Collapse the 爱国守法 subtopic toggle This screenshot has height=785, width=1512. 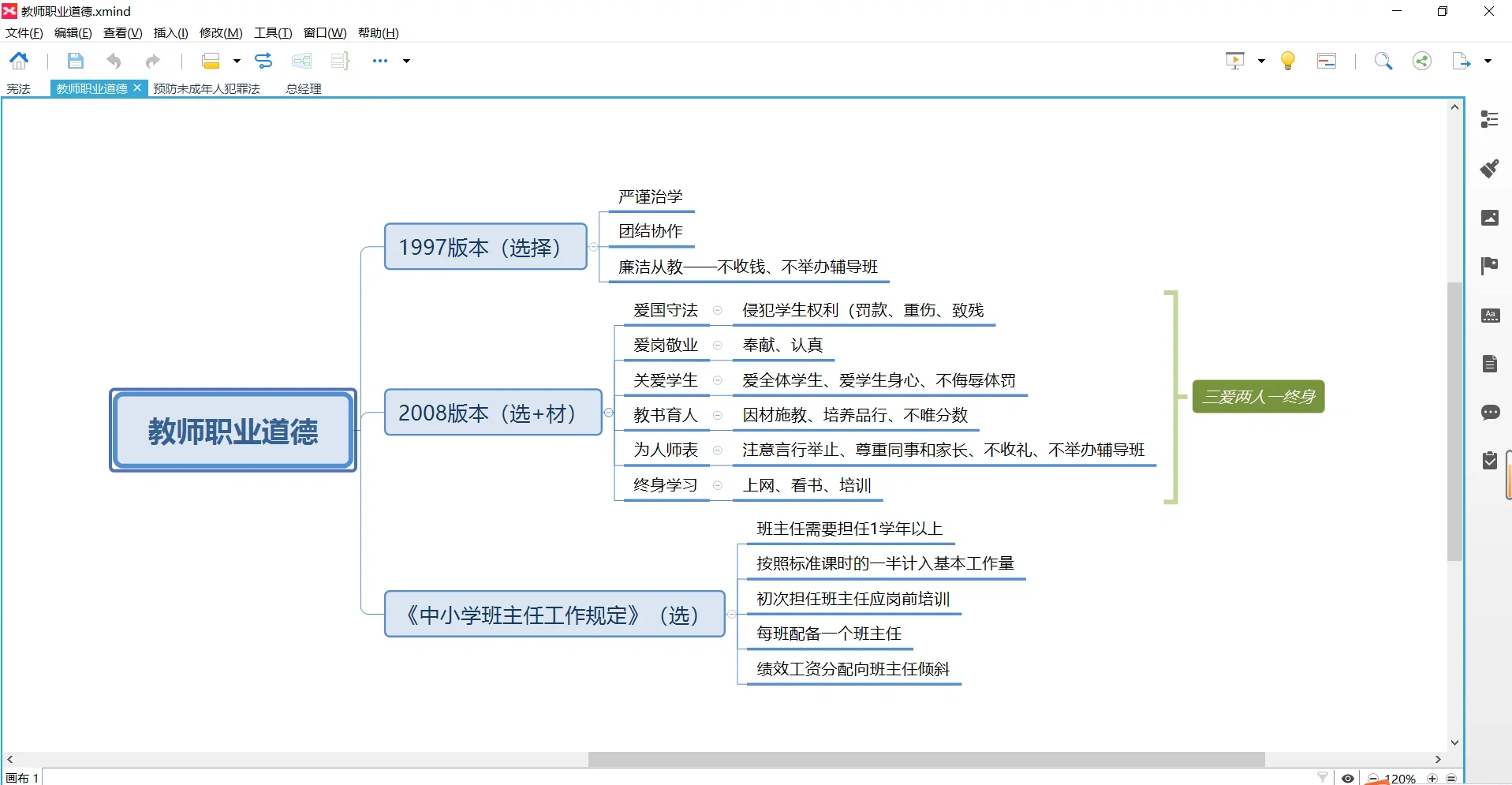718,310
